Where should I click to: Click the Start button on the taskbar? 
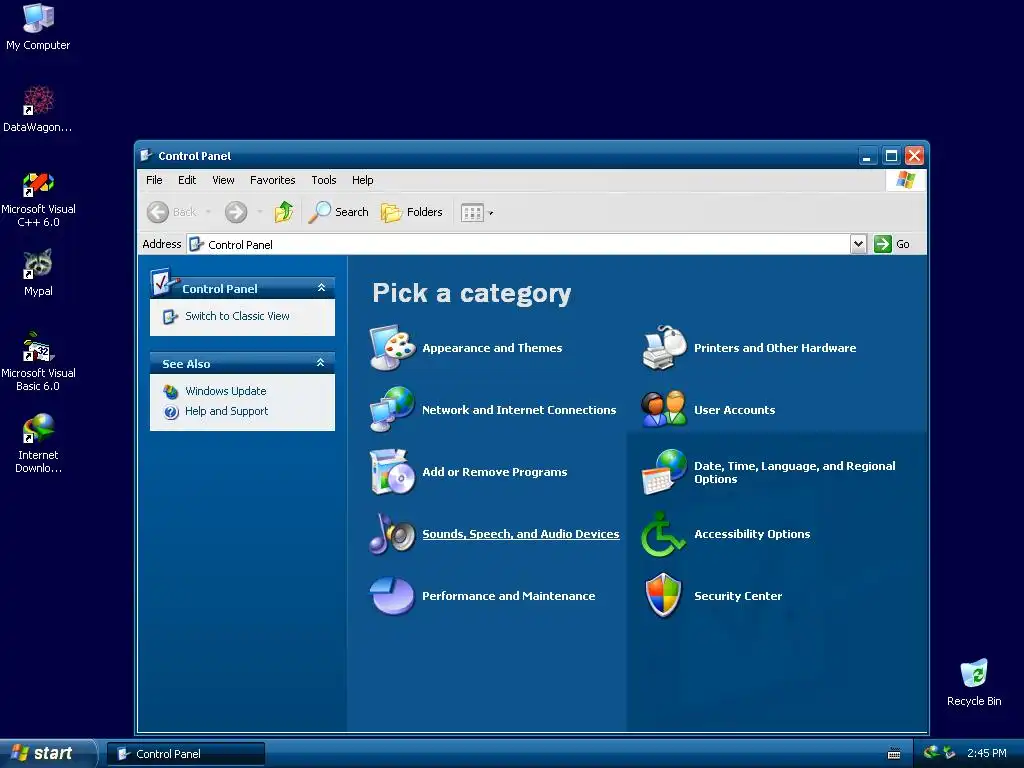coord(47,753)
